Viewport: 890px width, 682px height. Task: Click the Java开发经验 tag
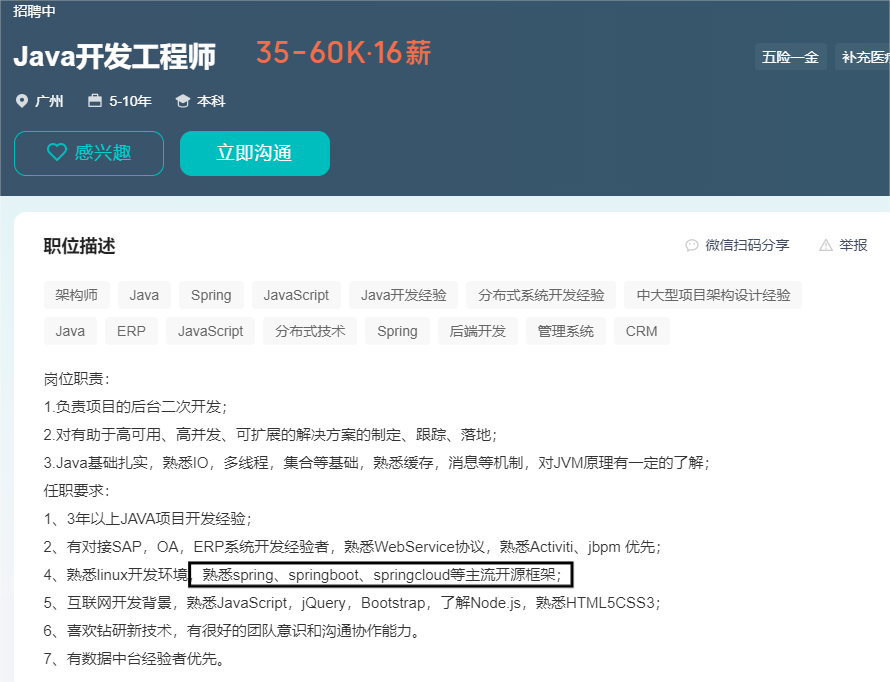click(x=404, y=295)
